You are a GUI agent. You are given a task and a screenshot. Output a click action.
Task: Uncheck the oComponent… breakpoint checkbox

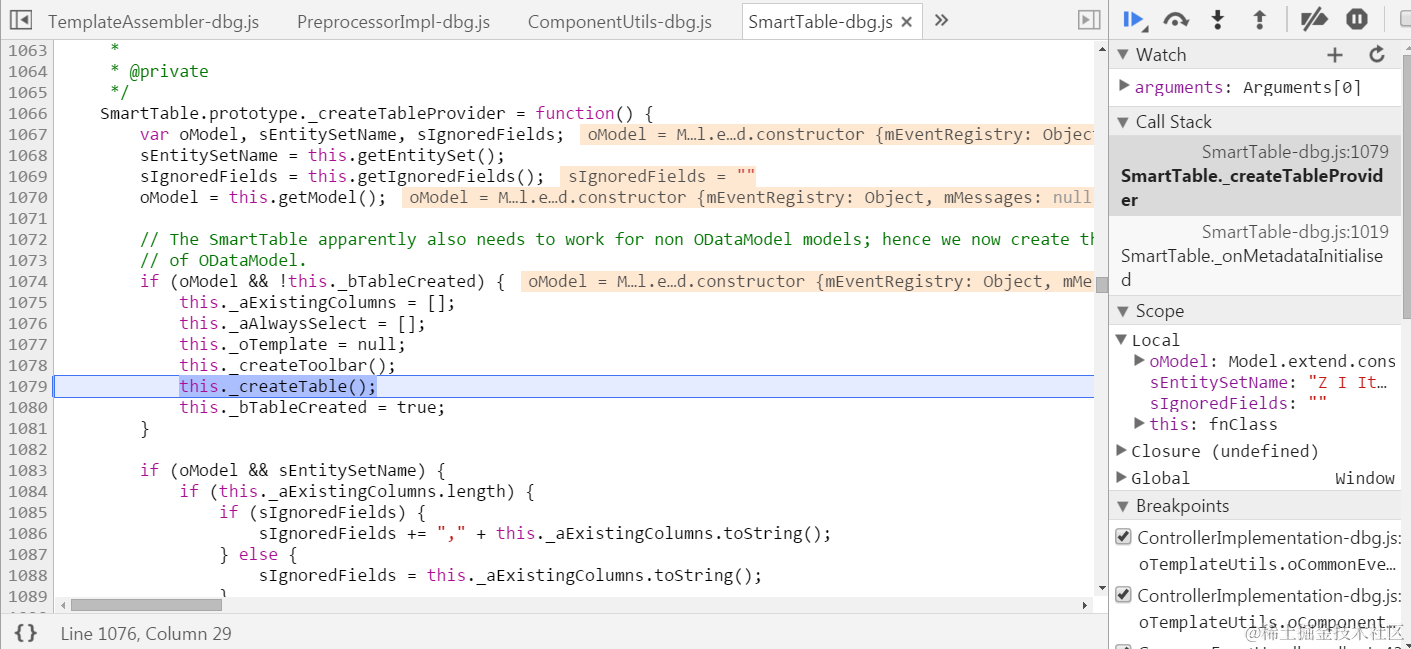tap(1124, 595)
